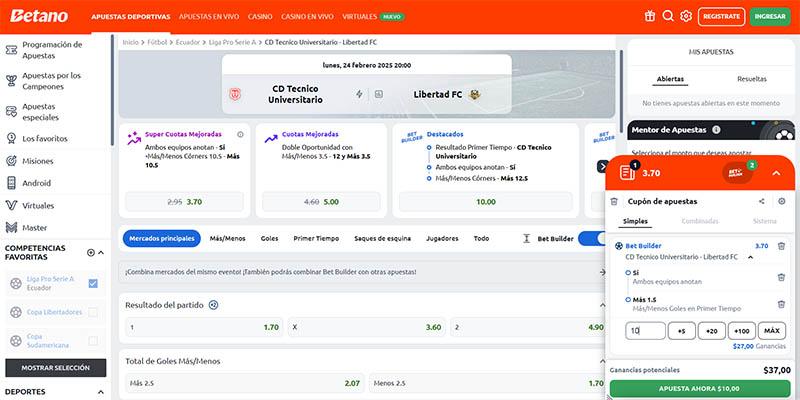Check Copa Sudamericana favorite

click(x=93, y=341)
